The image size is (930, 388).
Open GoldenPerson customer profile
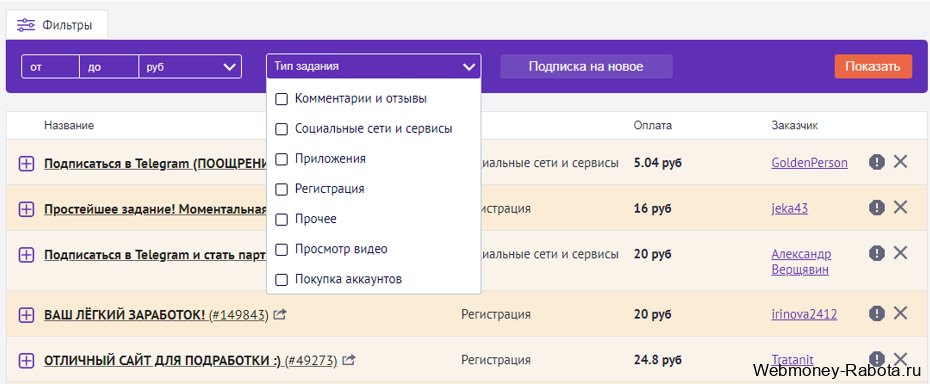click(x=809, y=163)
